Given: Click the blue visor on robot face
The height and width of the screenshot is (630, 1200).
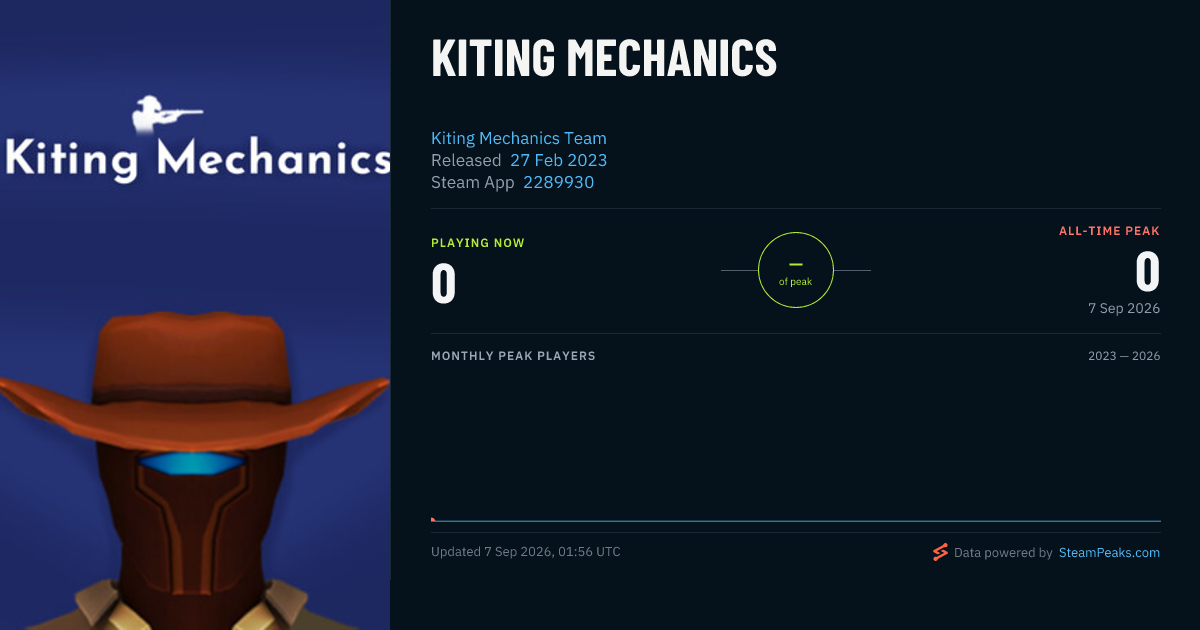Looking at the screenshot, I should [x=191, y=463].
